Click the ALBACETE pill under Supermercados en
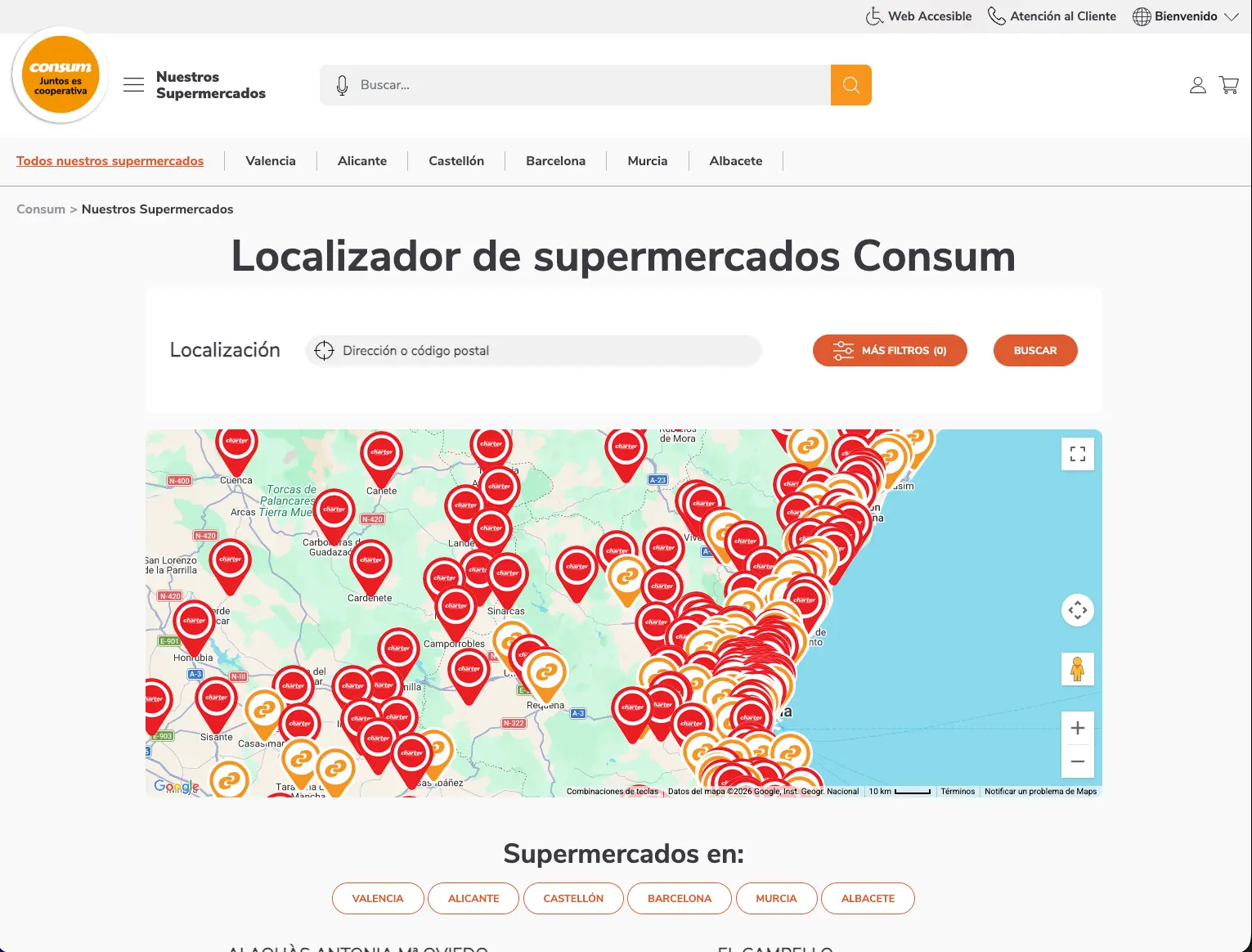Screen dimensions: 1252x952 click(868, 898)
